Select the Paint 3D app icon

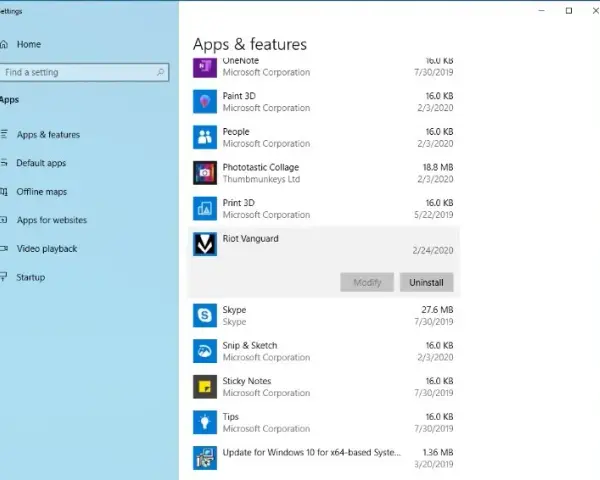pos(205,101)
